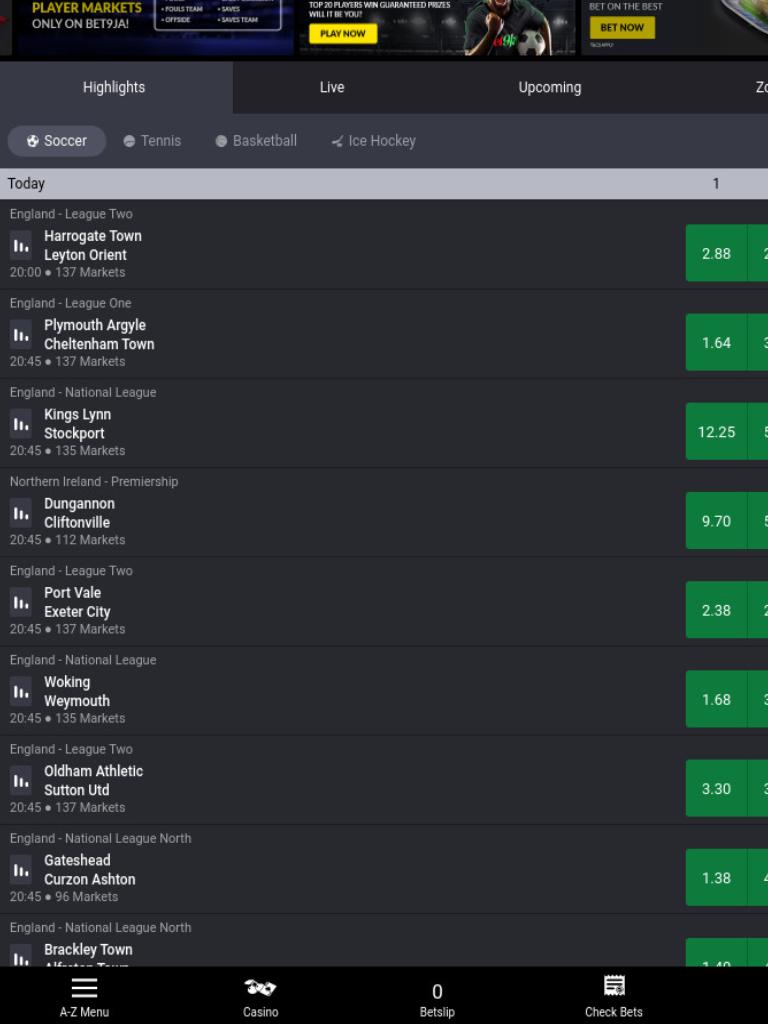
Task: Open stats icon for Dungannon match
Action: [x=21, y=513]
